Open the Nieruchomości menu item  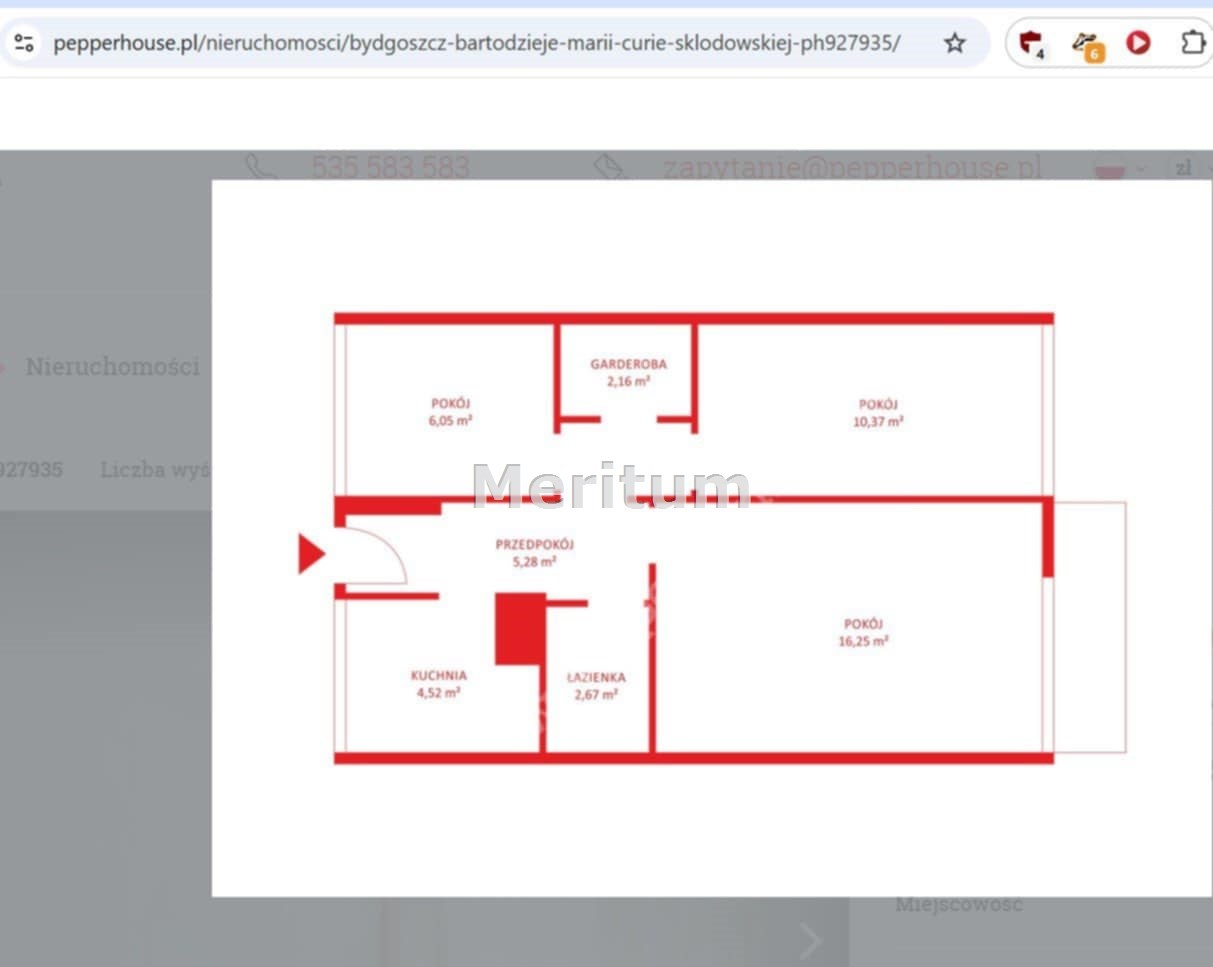pos(112,366)
